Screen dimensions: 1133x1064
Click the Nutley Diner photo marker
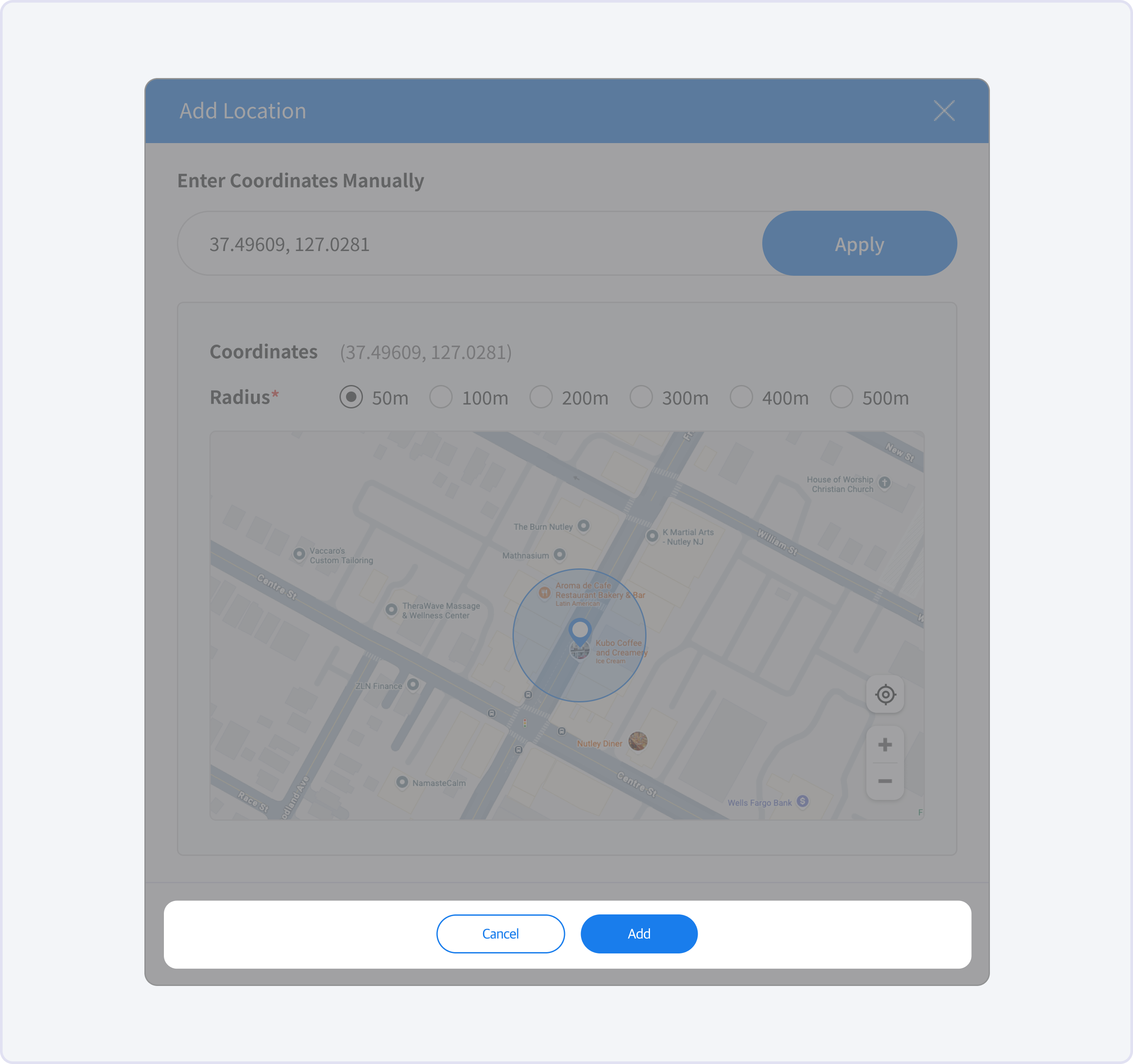pyautogui.click(x=638, y=741)
